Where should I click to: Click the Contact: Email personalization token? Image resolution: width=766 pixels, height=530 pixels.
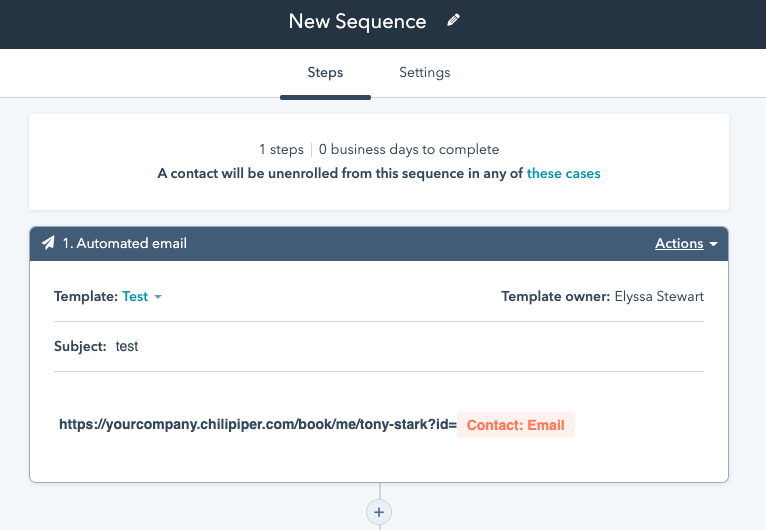pyautogui.click(x=516, y=425)
